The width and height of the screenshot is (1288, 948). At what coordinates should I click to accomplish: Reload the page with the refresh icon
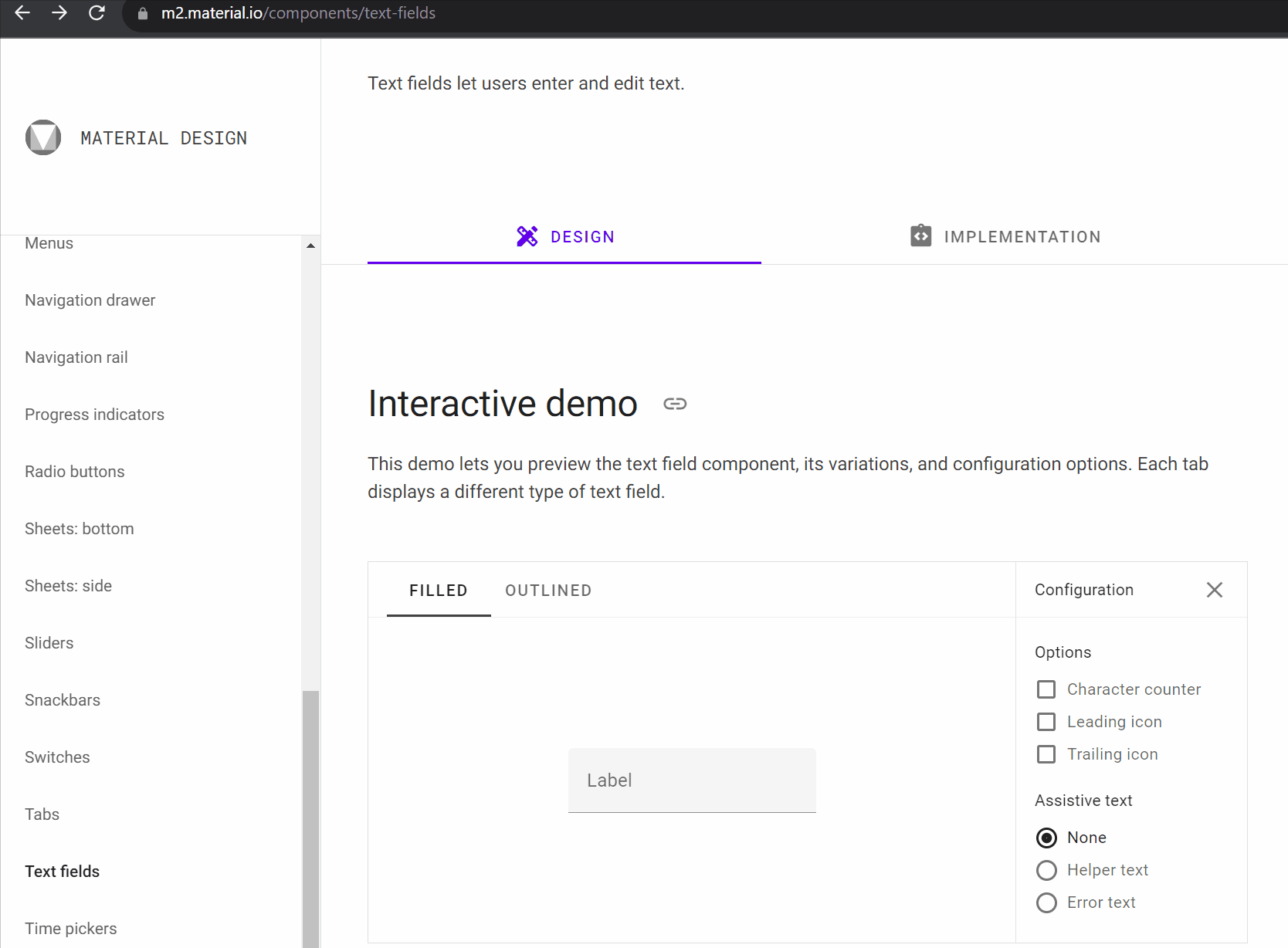click(97, 13)
